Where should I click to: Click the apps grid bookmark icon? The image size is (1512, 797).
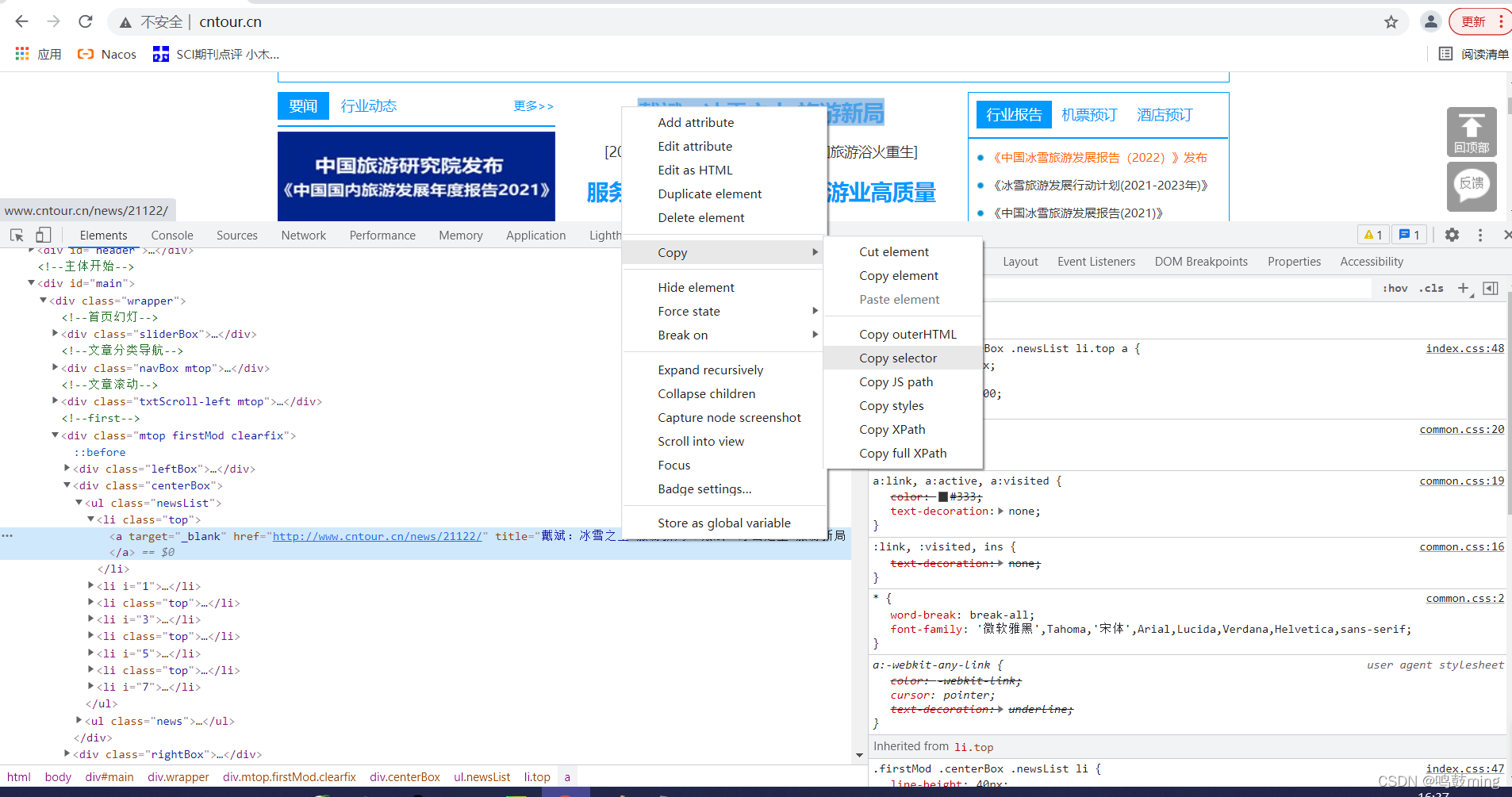point(22,54)
